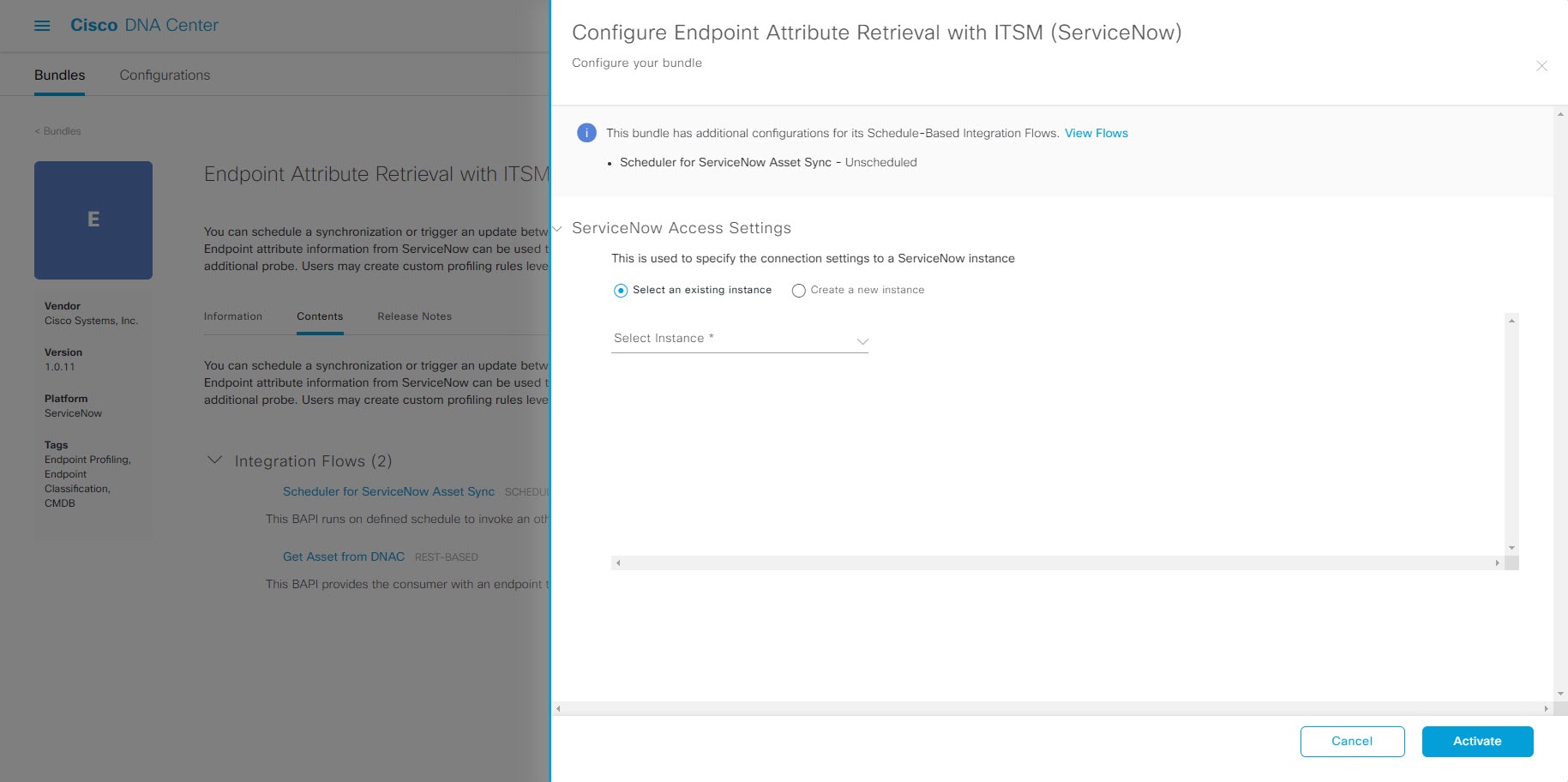This screenshot has height=782, width=1568.
Task: Select an existing instance radio option
Action: pos(621,291)
